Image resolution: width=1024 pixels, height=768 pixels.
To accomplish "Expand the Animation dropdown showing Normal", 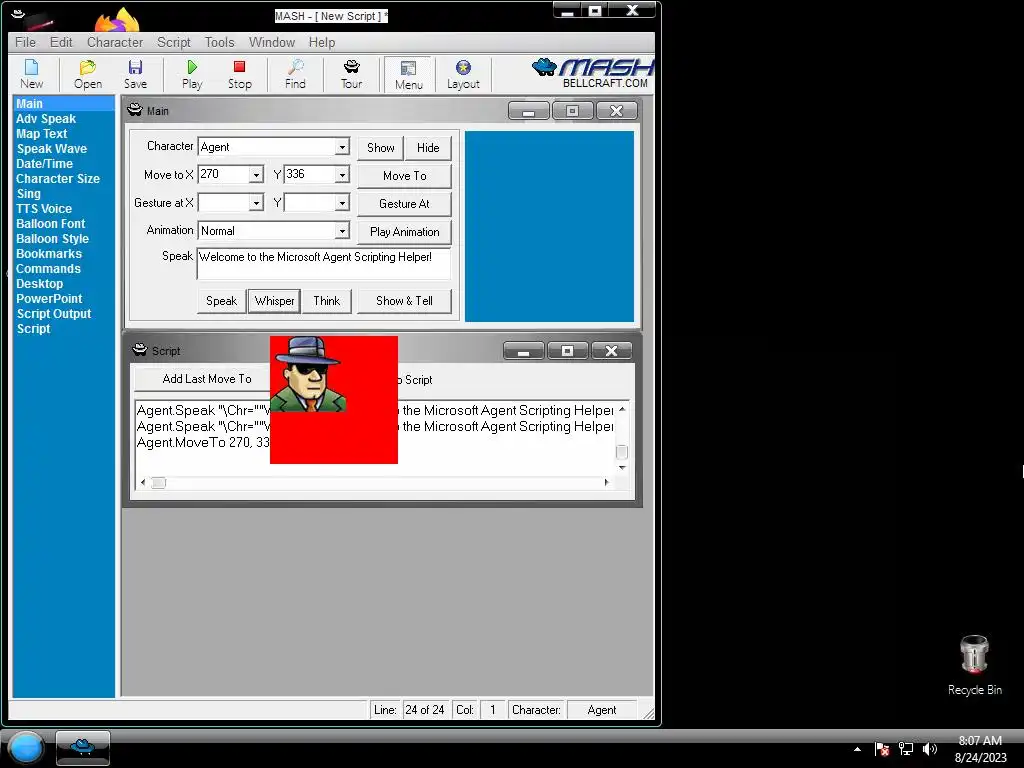I will pos(342,231).
